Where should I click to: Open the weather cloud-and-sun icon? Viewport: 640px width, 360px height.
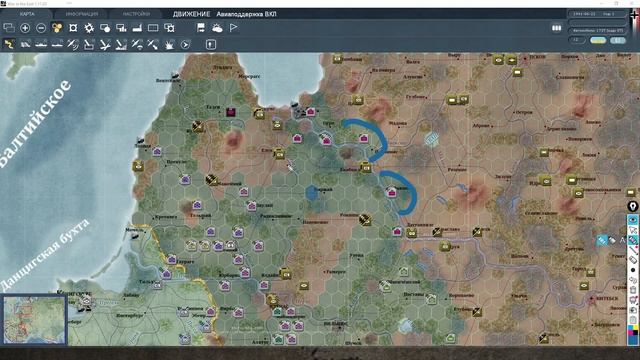[x=217, y=28]
